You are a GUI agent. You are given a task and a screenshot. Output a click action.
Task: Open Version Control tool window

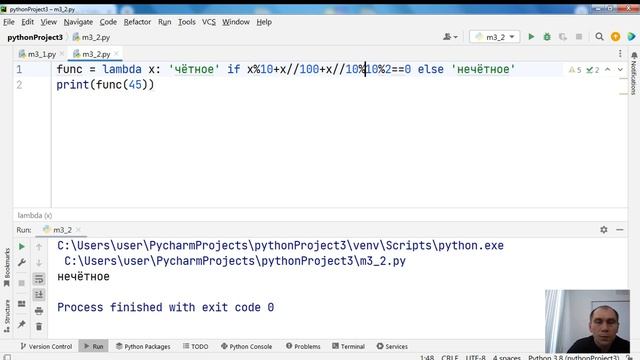coord(46,346)
